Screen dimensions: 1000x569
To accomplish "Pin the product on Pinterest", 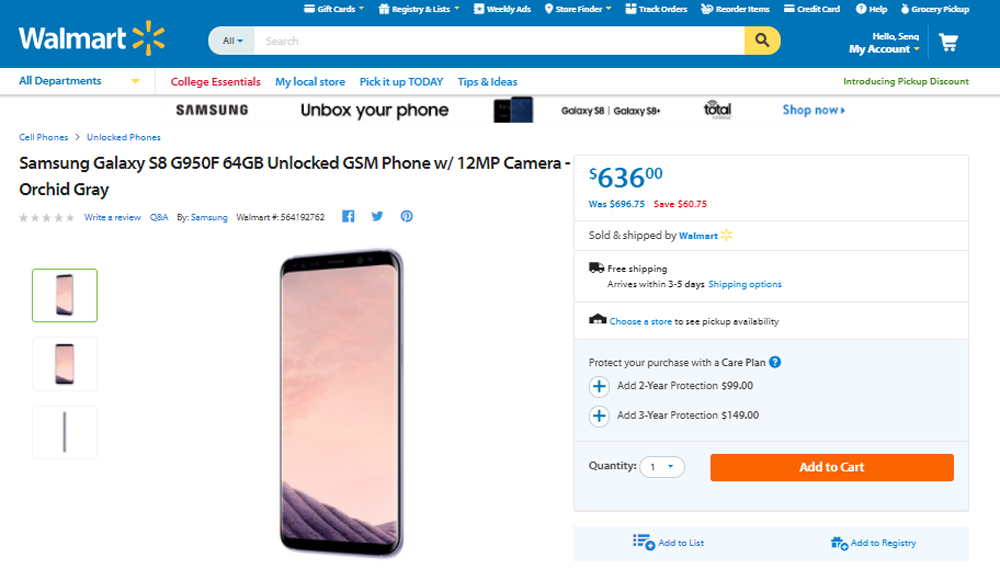I will tap(407, 216).
